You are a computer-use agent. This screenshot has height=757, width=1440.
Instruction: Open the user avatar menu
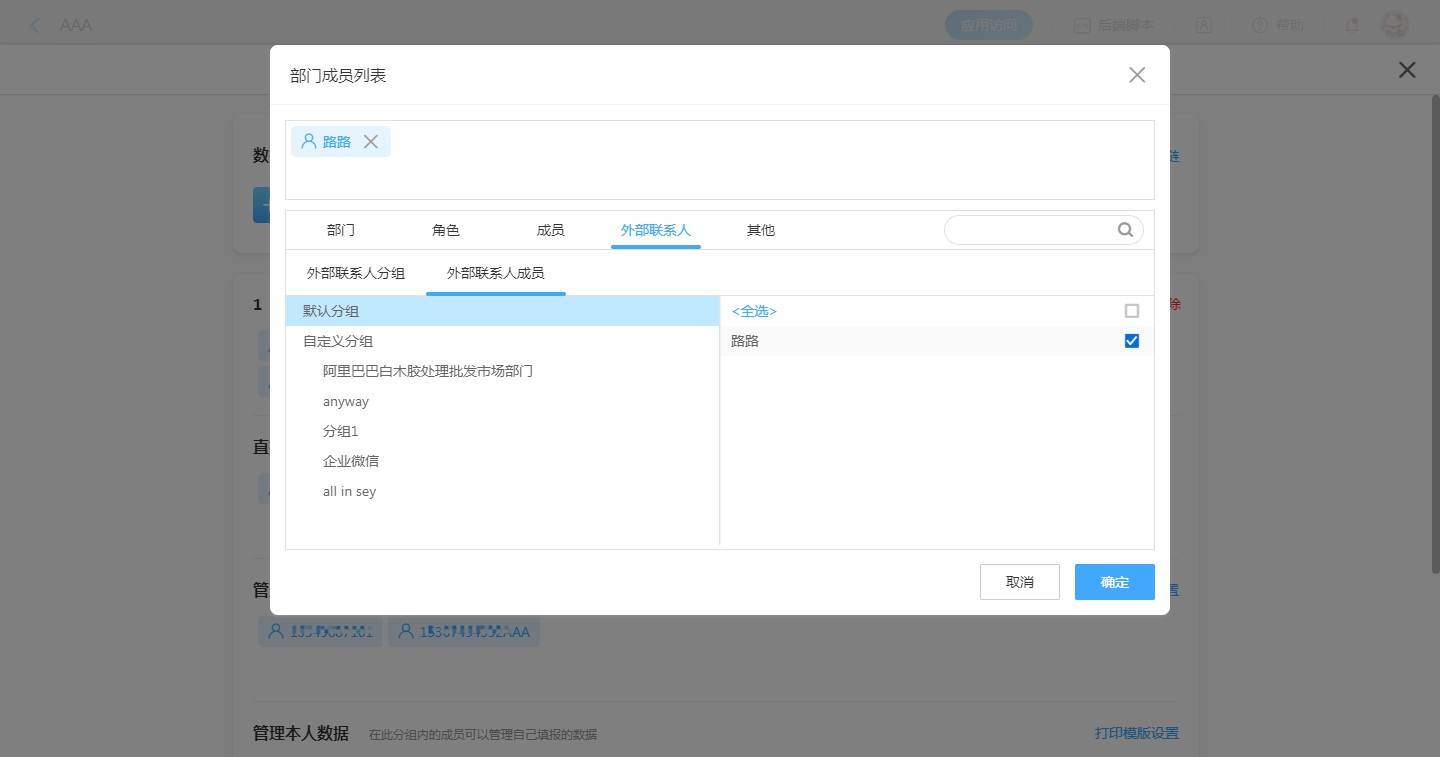click(1394, 25)
